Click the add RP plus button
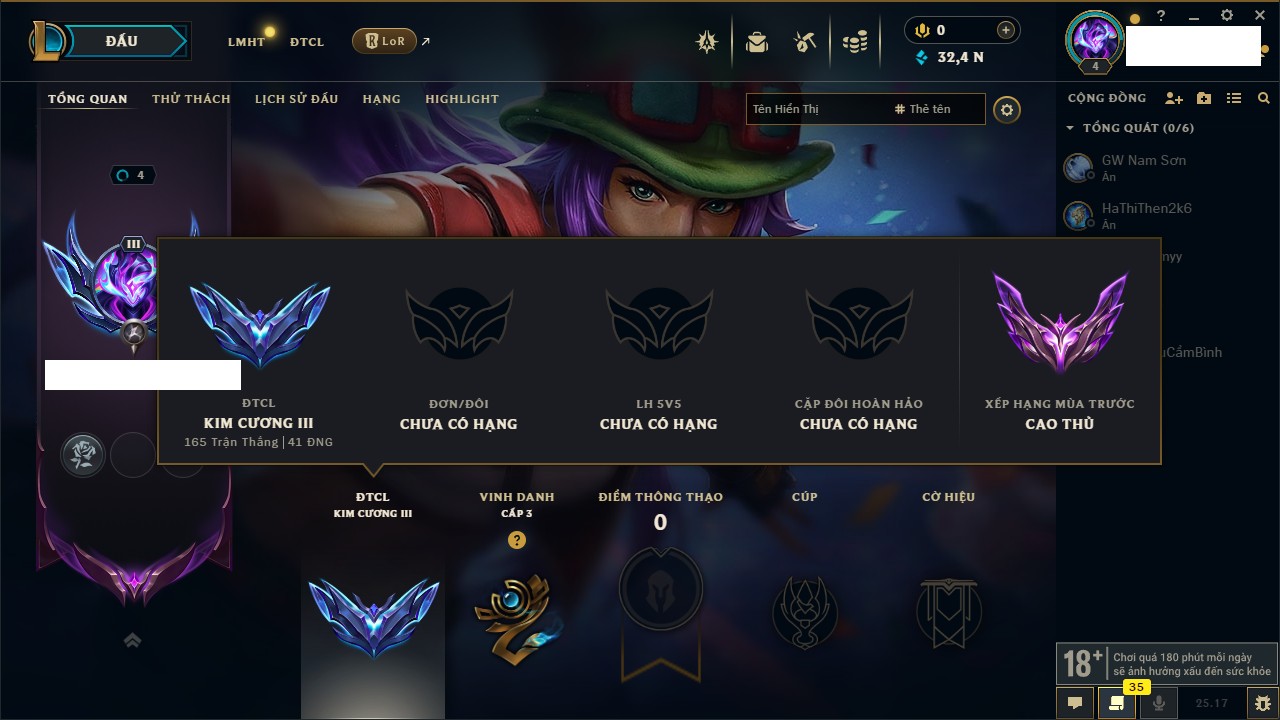This screenshot has height=720, width=1280. [x=1006, y=31]
